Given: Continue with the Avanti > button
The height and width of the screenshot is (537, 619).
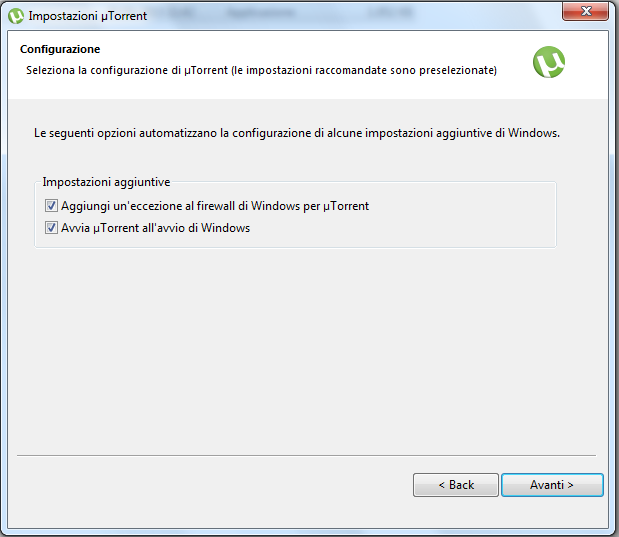Looking at the screenshot, I should 552,485.
